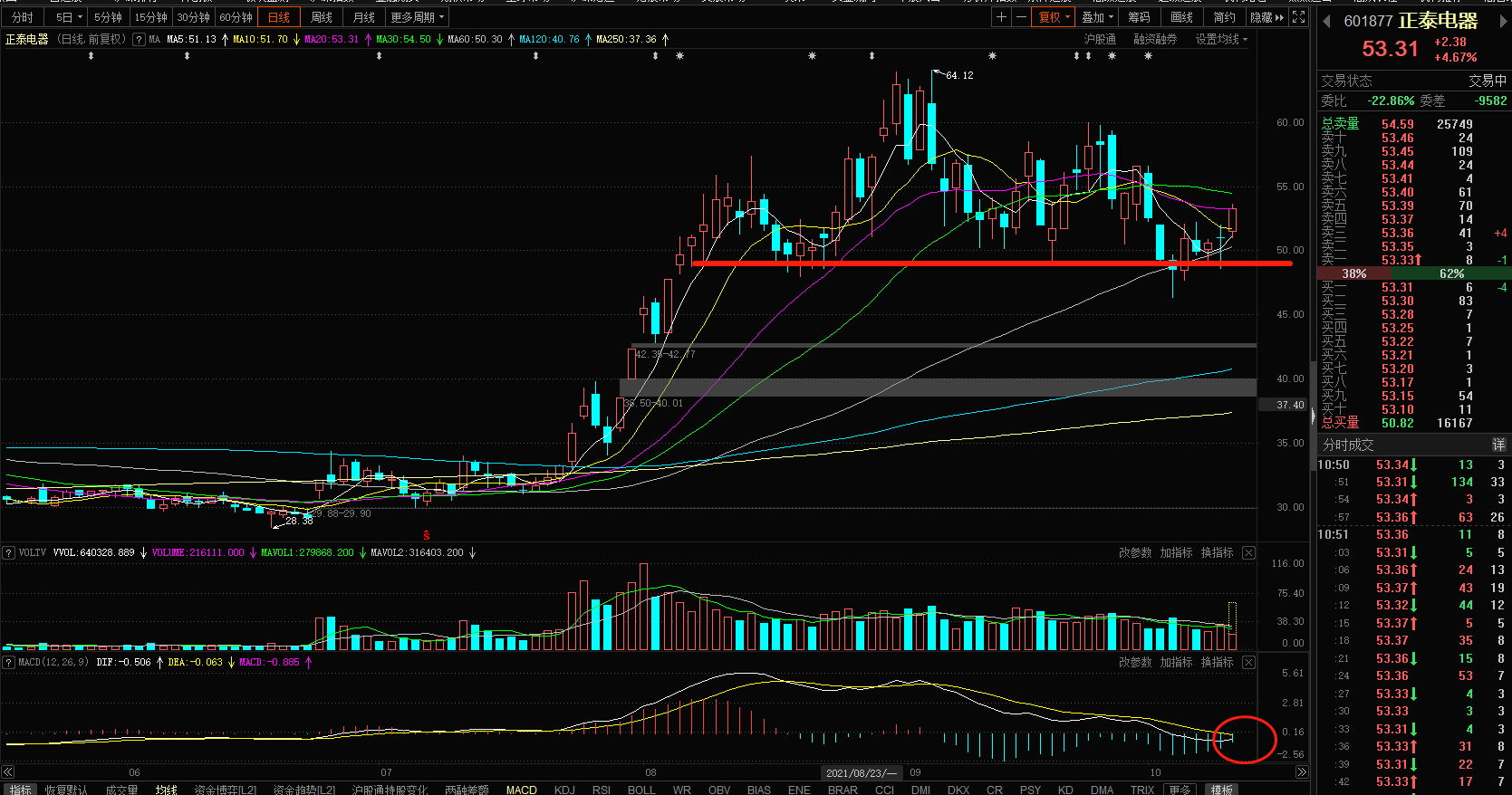Toggle 筹码 chip distribution panel
The height and width of the screenshot is (795, 1512).
(1139, 17)
